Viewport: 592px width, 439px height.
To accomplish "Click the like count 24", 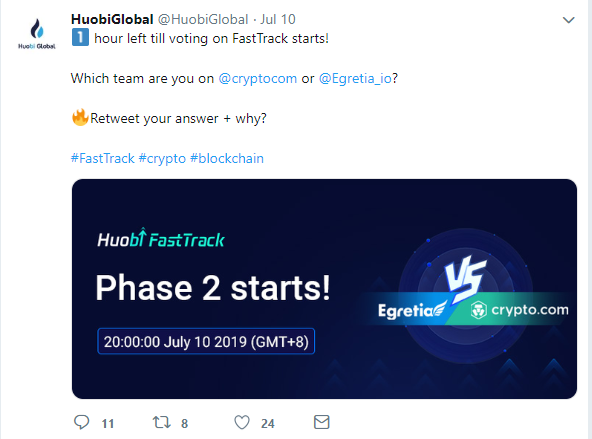I will tap(268, 424).
